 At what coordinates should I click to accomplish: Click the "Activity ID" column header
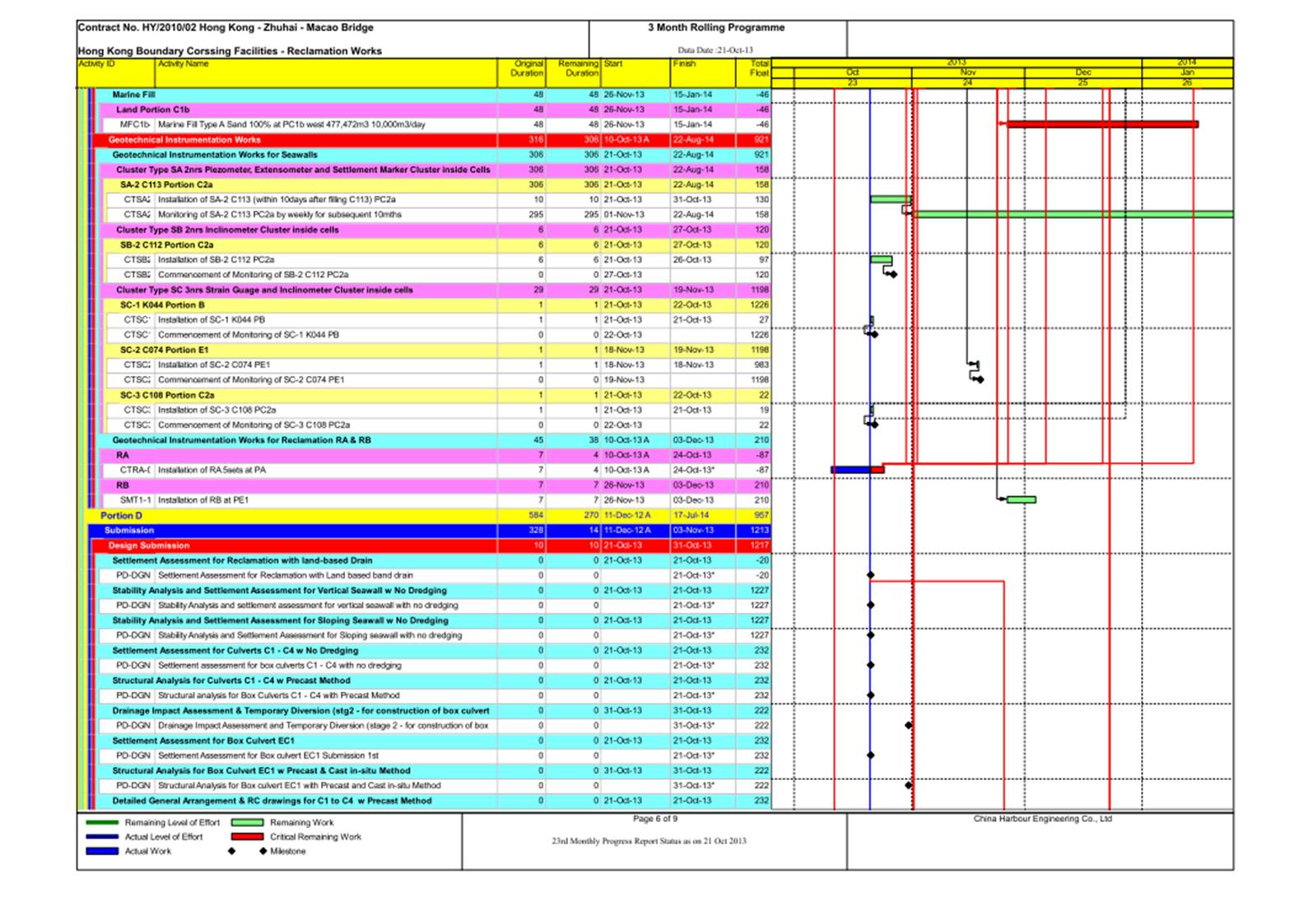click(x=116, y=72)
